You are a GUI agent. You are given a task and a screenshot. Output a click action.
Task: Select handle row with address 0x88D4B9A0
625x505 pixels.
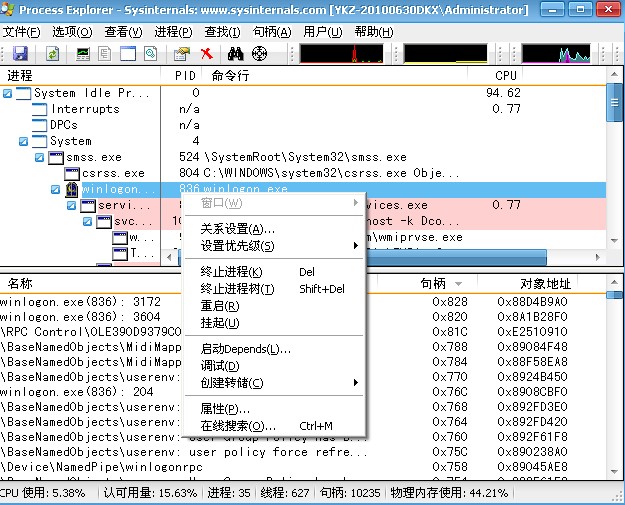click(x=303, y=302)
